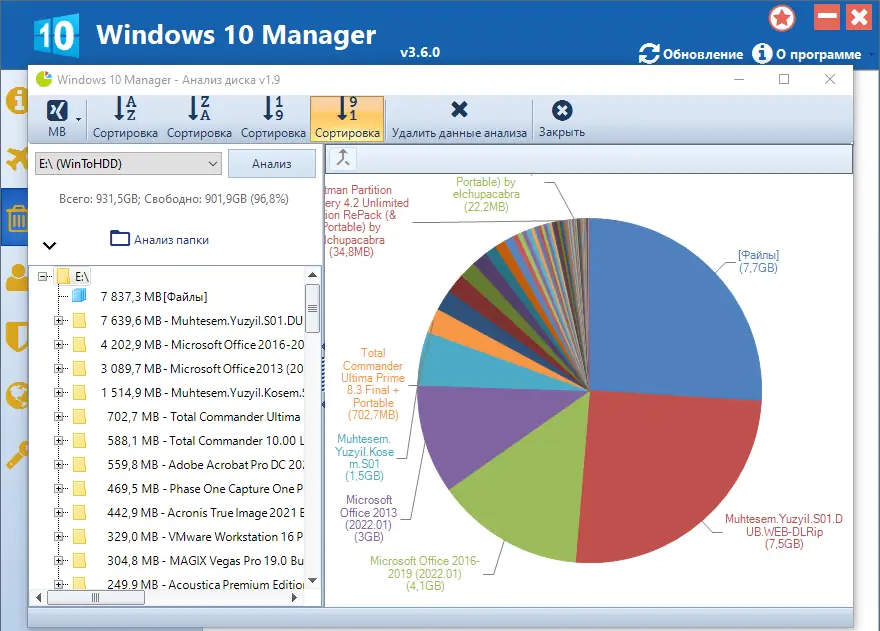Click the blue [Файлы] pie slice

(x=673, y=314)
